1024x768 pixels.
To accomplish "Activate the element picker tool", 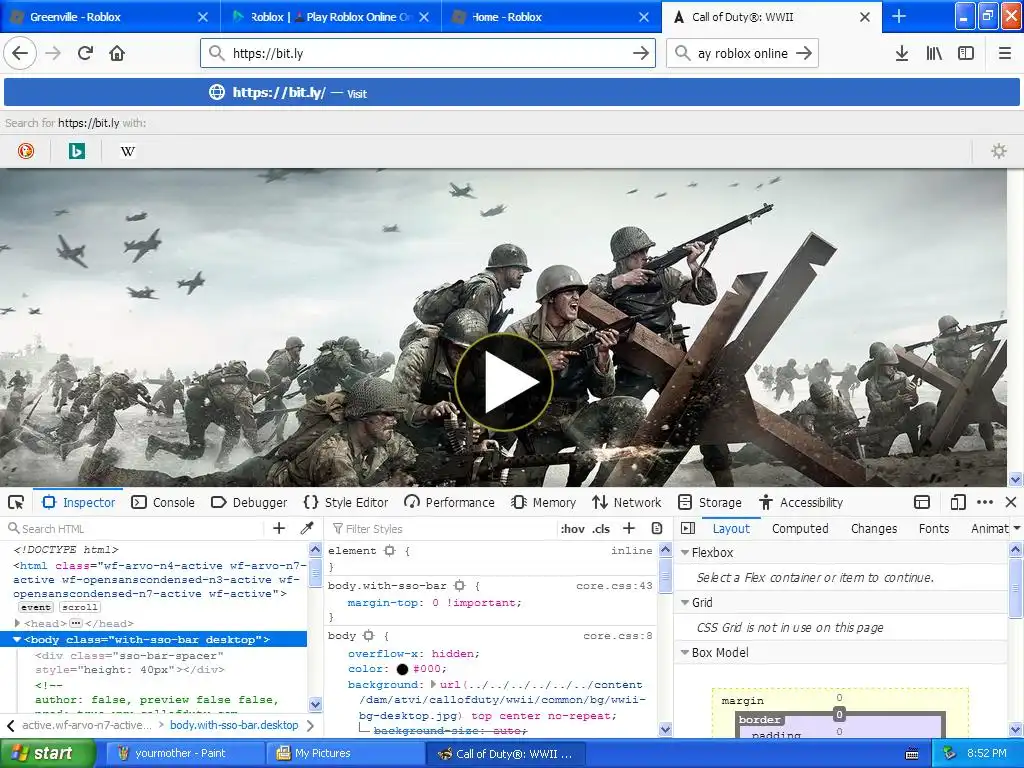I will coord(16,502).
